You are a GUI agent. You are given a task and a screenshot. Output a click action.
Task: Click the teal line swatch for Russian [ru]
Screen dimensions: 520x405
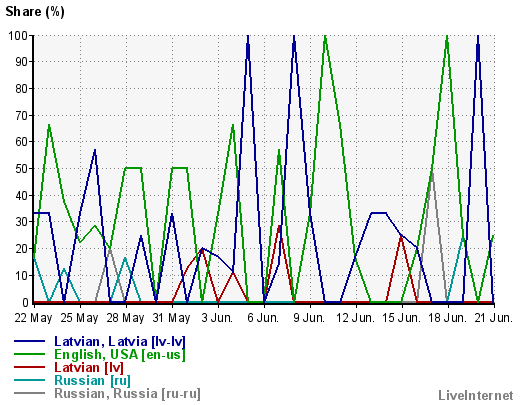[29, 380]
